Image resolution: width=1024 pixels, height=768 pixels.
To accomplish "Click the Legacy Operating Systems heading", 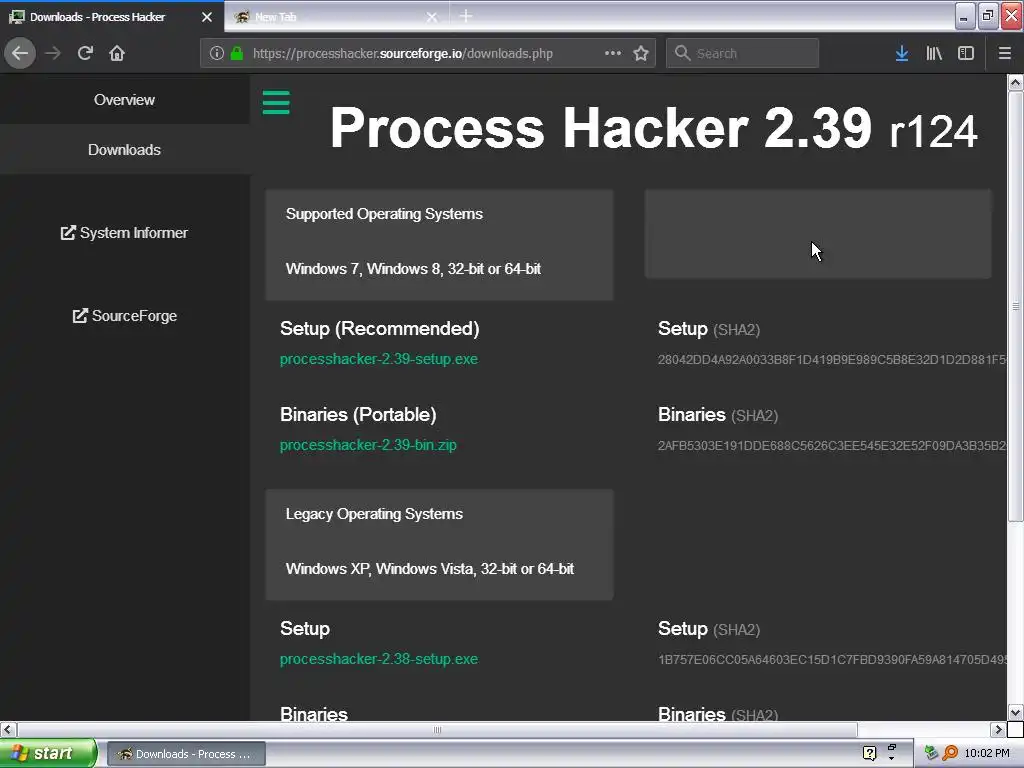I will tap(374, 514).
